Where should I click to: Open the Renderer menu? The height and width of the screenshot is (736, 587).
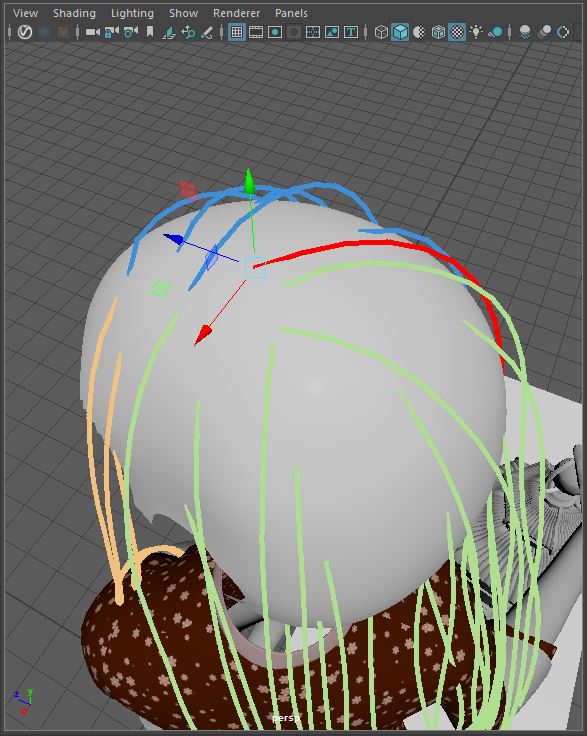tap(236, 13)
